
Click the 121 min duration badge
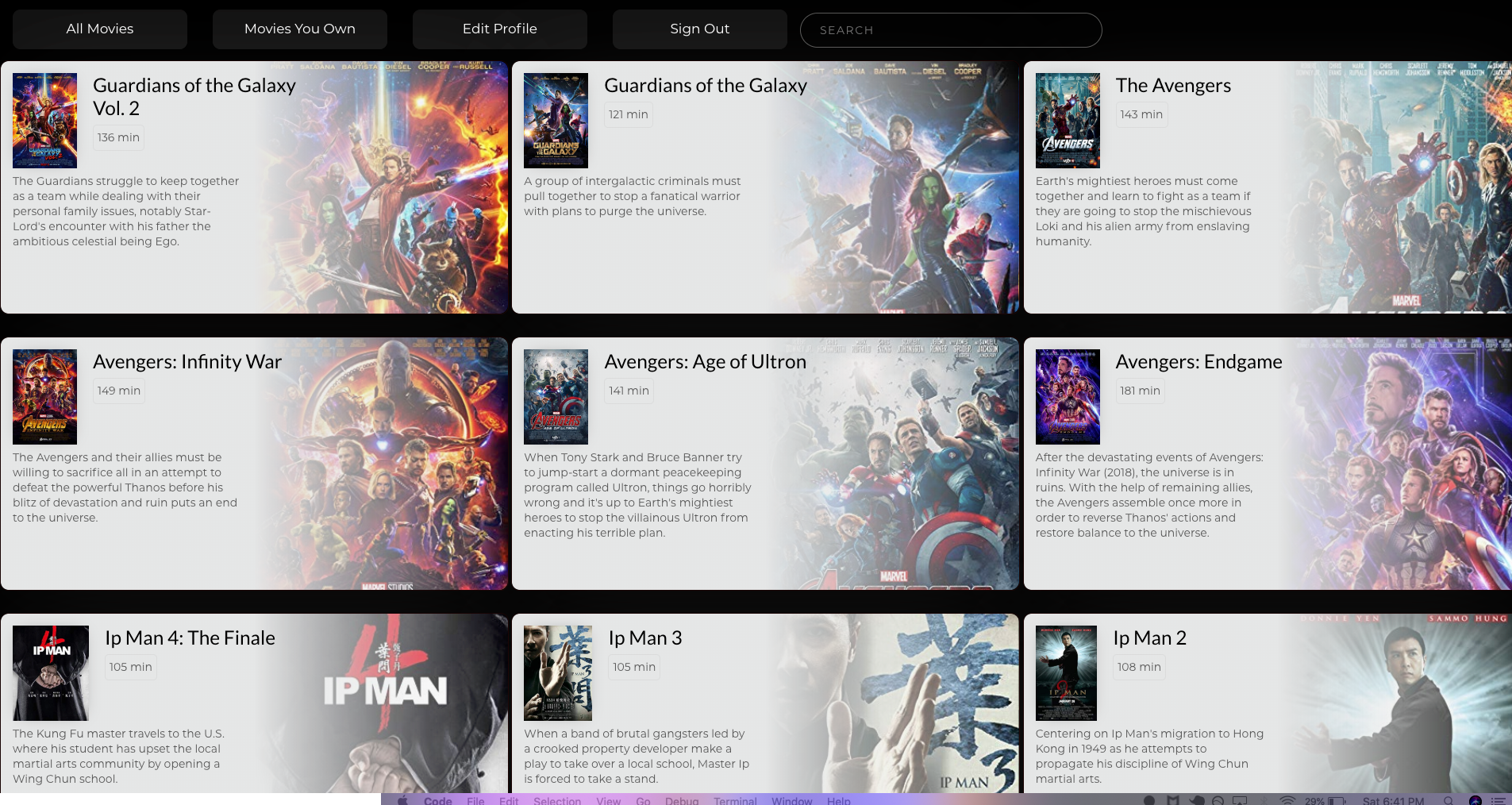(x=629, y=114)
